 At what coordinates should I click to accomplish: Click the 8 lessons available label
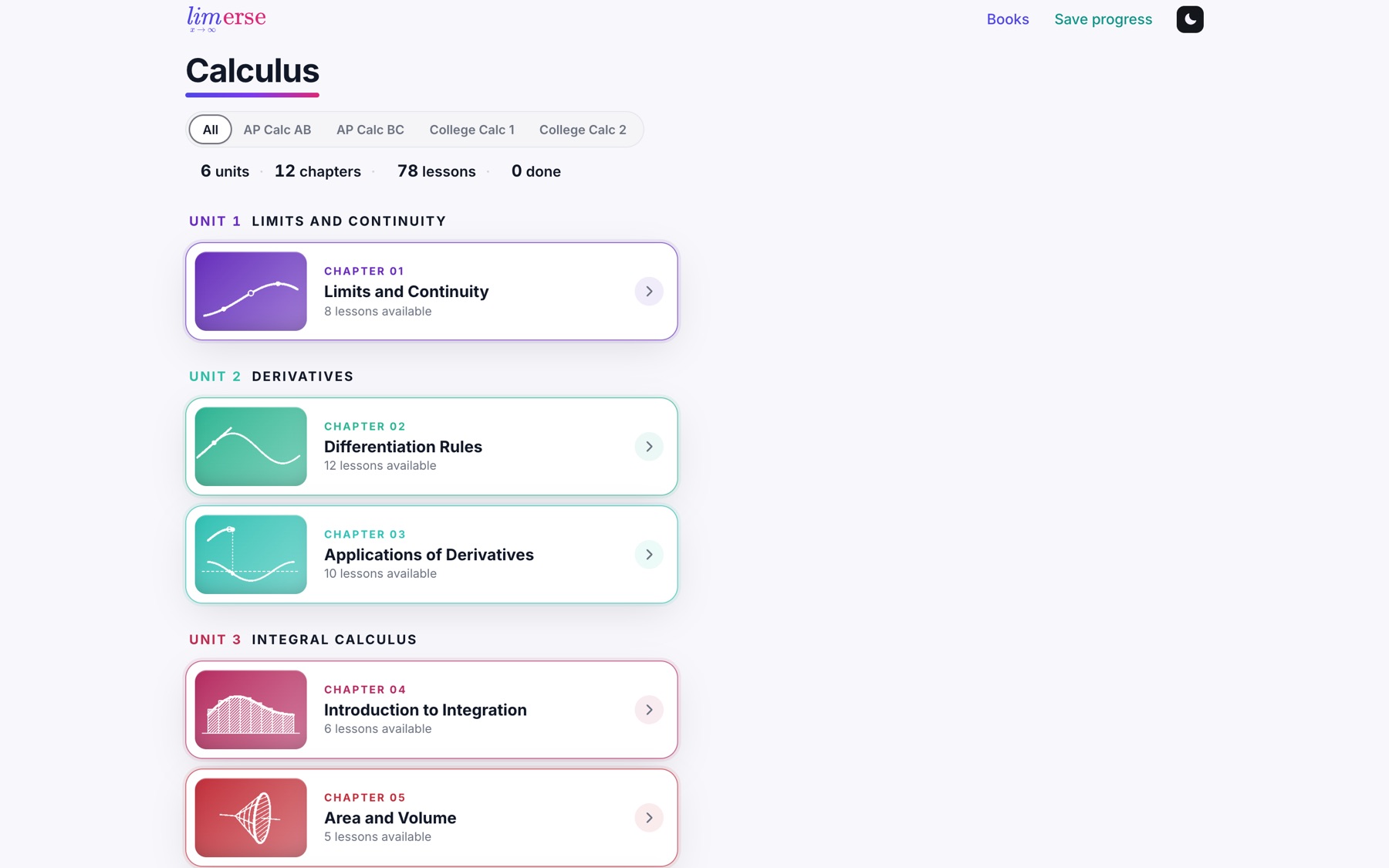point(377,311)
